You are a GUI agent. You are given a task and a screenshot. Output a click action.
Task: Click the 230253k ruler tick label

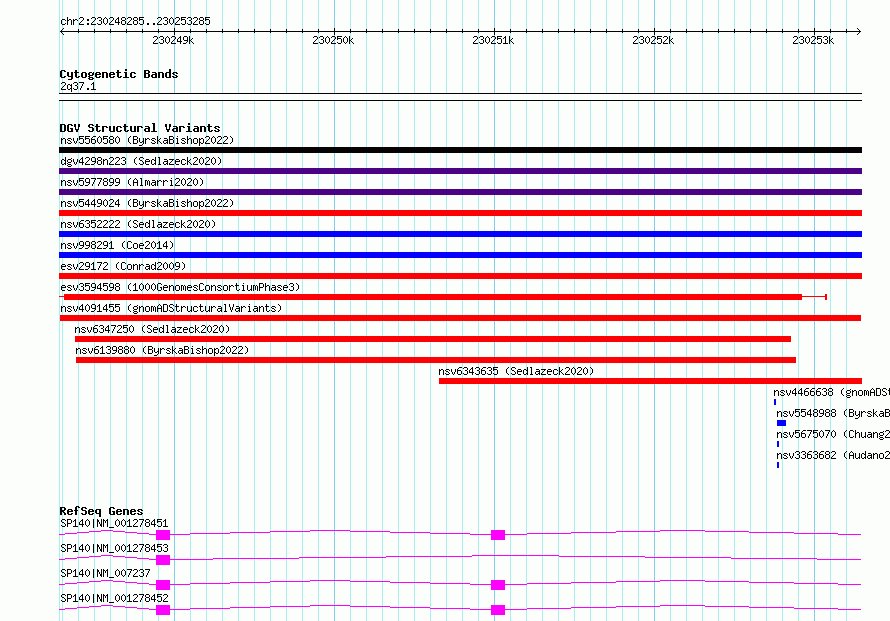point(813,40)
